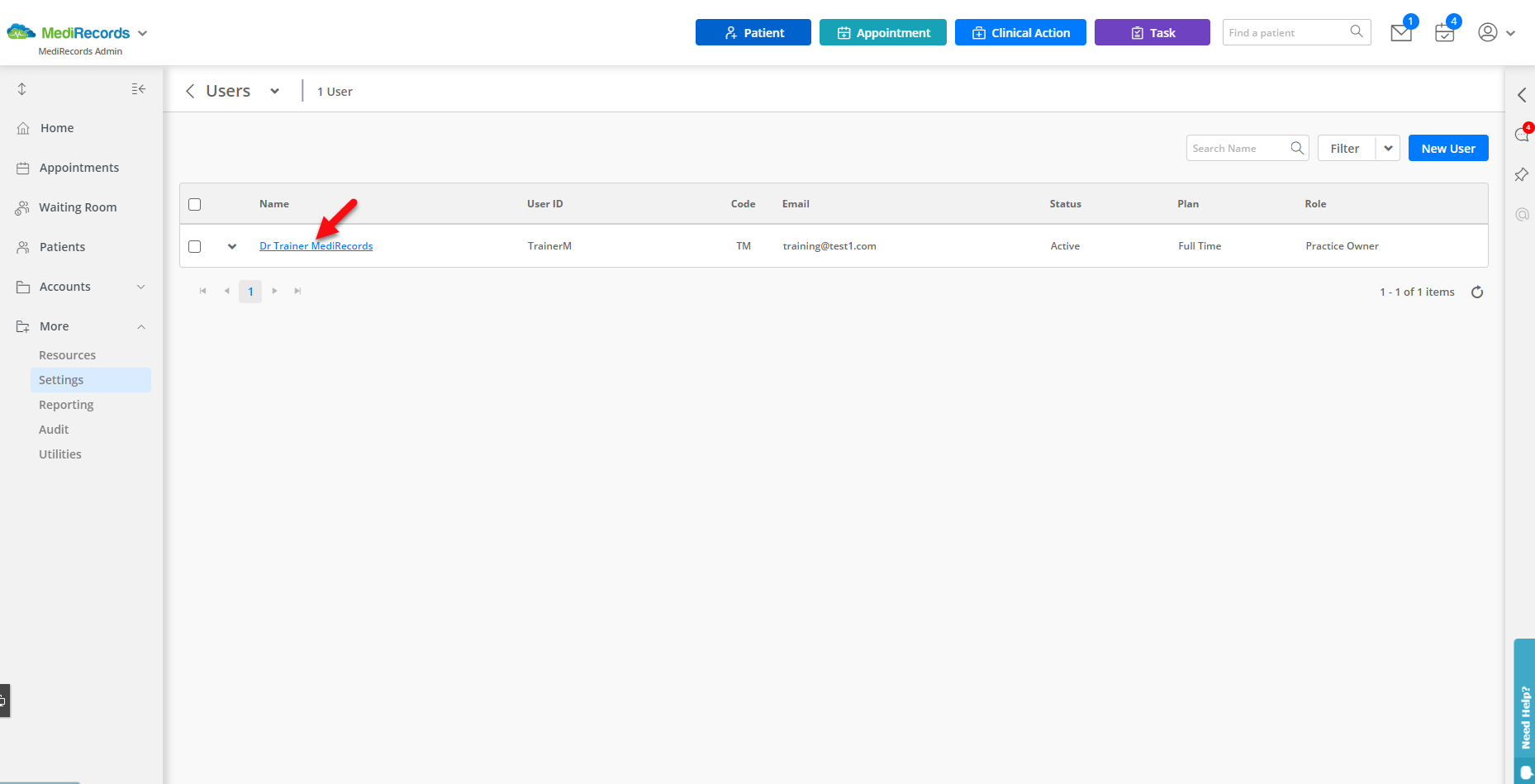Click the search magnifier in Search Name field
Viewport: 1535px width, 784px height.
[x=1297, y=148]
